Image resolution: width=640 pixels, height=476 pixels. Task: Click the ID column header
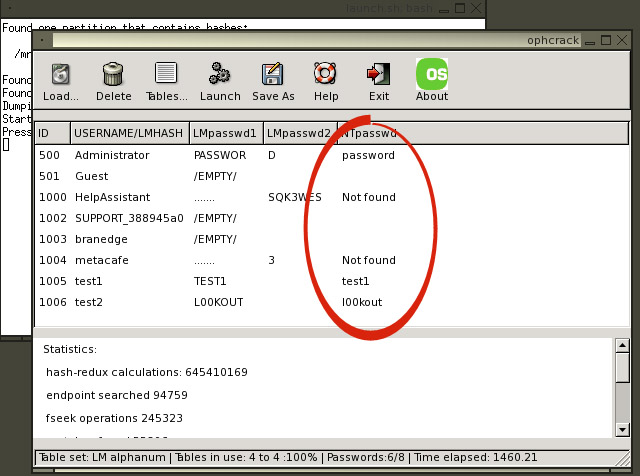pyautogui.click(x=53, y=133)
